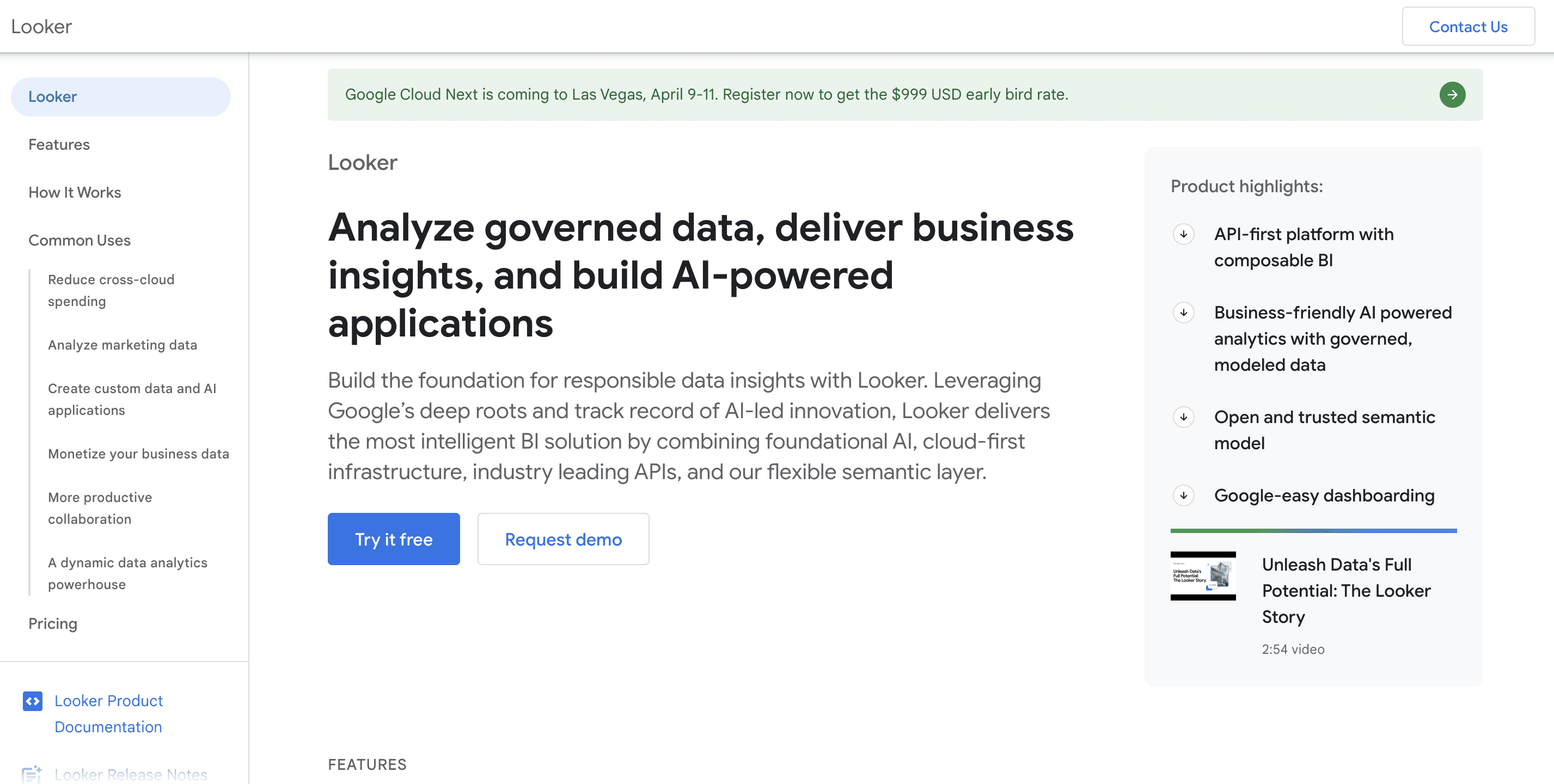The image size is (1554, 784).
Task: Select Common Uses in sidebar
Action: point(79,240)
